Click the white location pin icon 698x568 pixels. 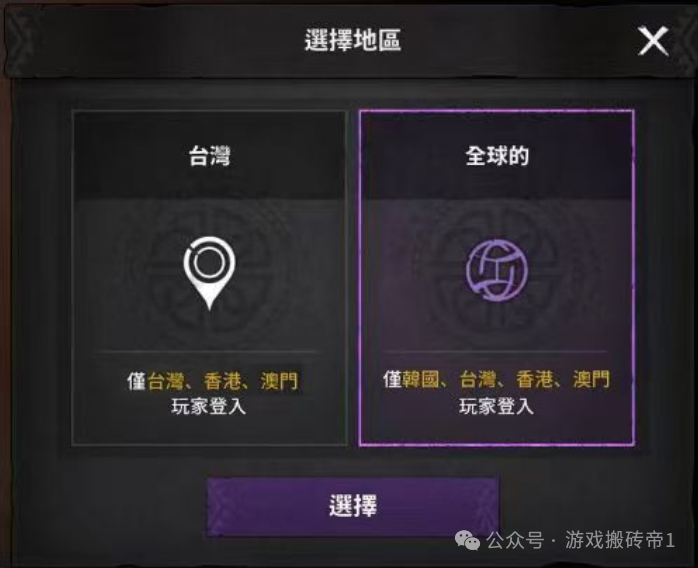coord(209,273)
